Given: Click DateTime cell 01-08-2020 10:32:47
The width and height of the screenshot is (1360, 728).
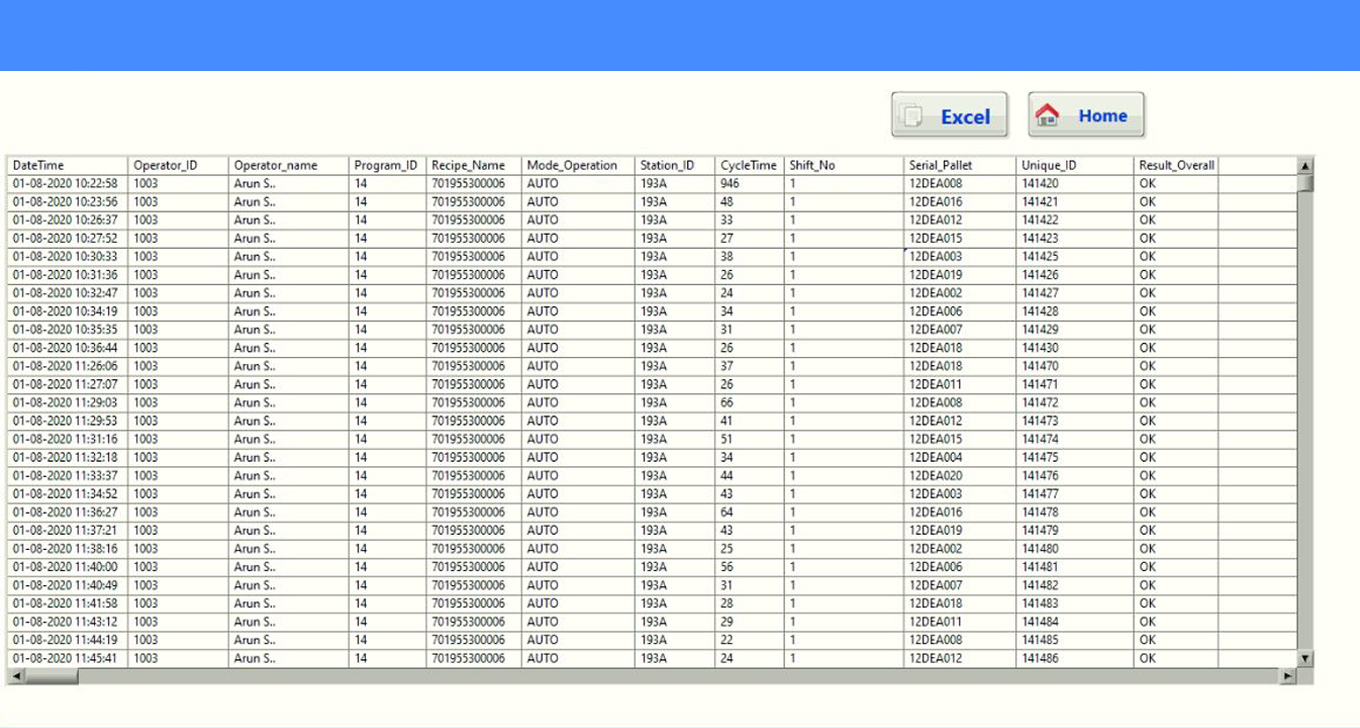Looking at the screenshot, I should click(67, 293).
